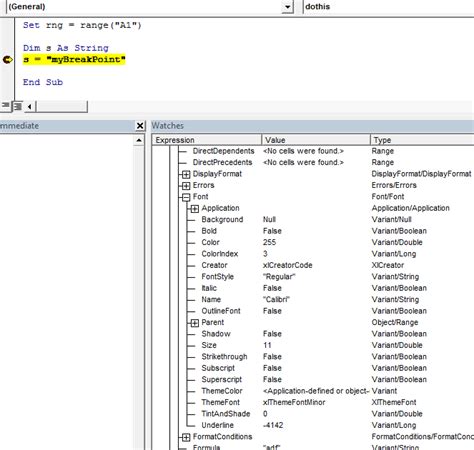
Task: Click the xlCreatorCode value
Action: click(288, 265)
